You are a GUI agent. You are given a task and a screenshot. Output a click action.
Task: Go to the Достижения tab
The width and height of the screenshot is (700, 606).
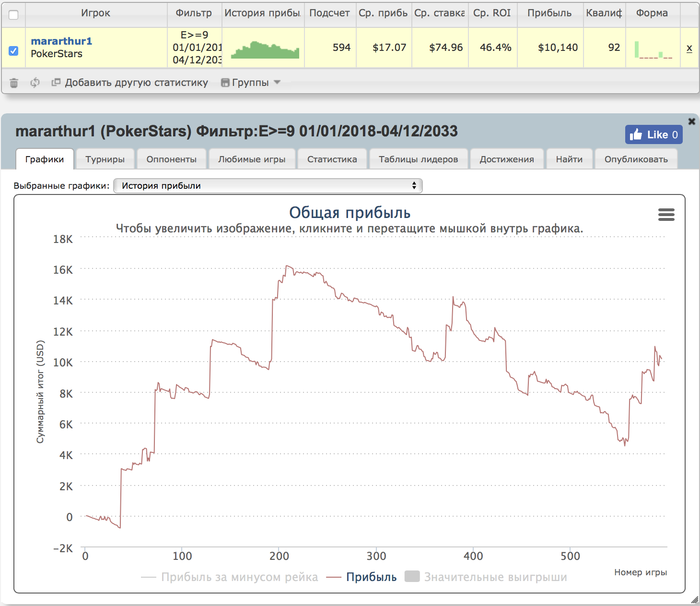click(507, 159)
